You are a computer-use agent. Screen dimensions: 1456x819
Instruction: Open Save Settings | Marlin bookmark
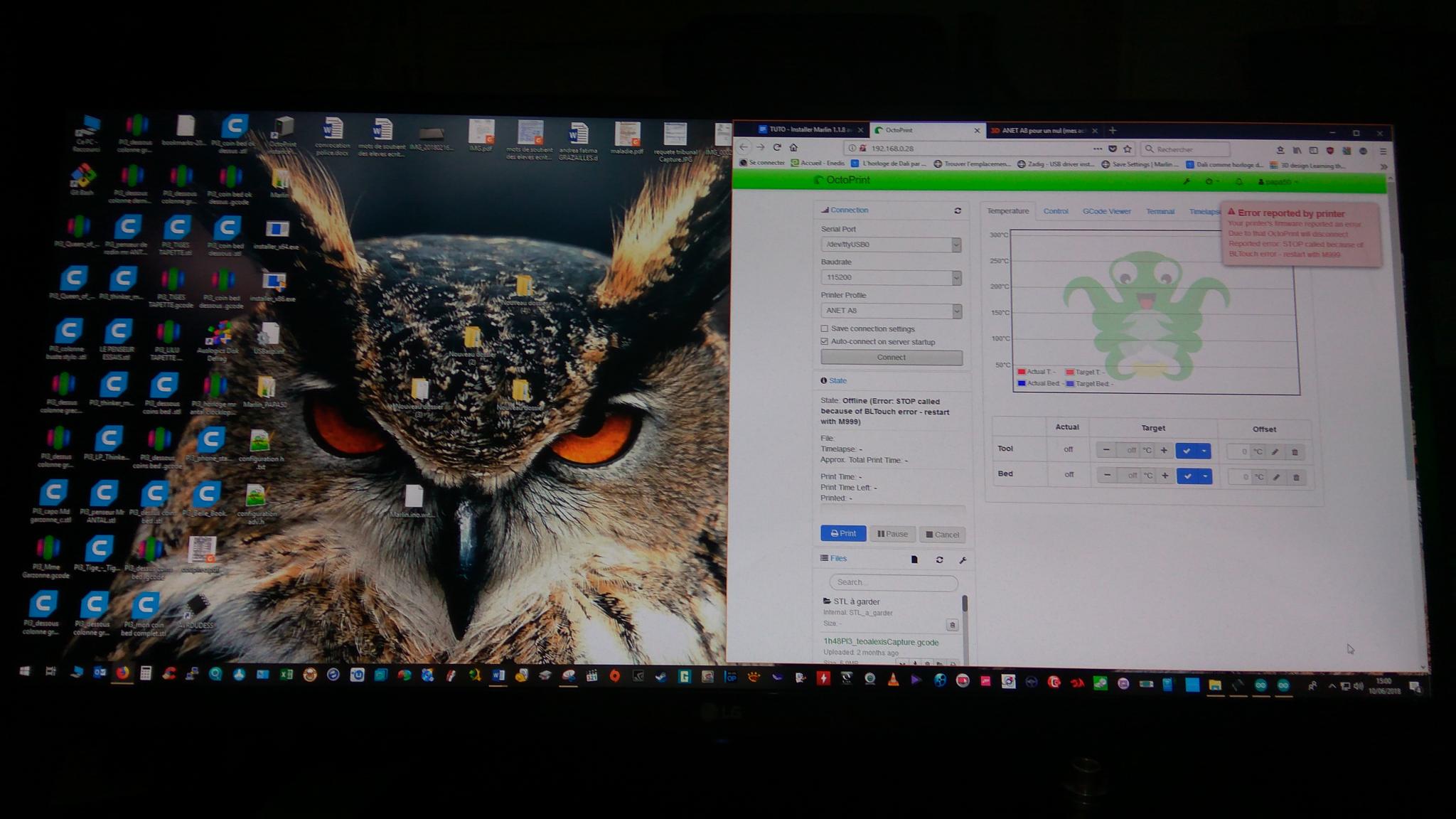coord(1140,165)
